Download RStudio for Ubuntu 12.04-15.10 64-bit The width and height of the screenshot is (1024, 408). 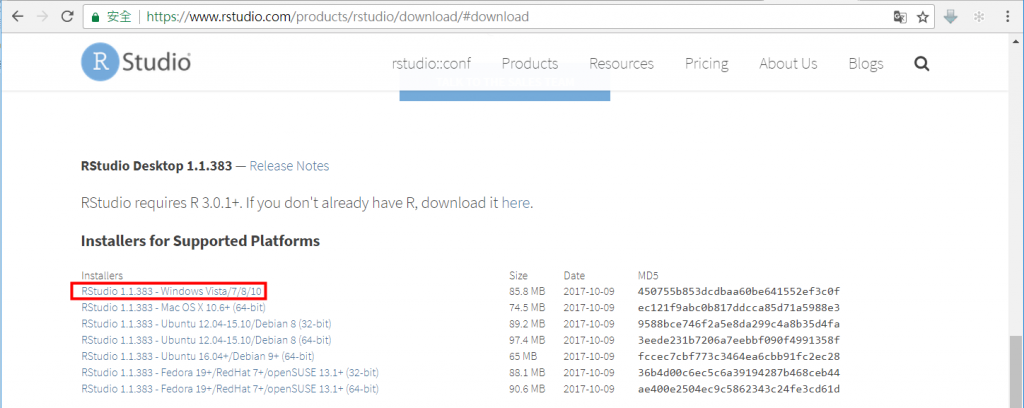coord(206,340)
